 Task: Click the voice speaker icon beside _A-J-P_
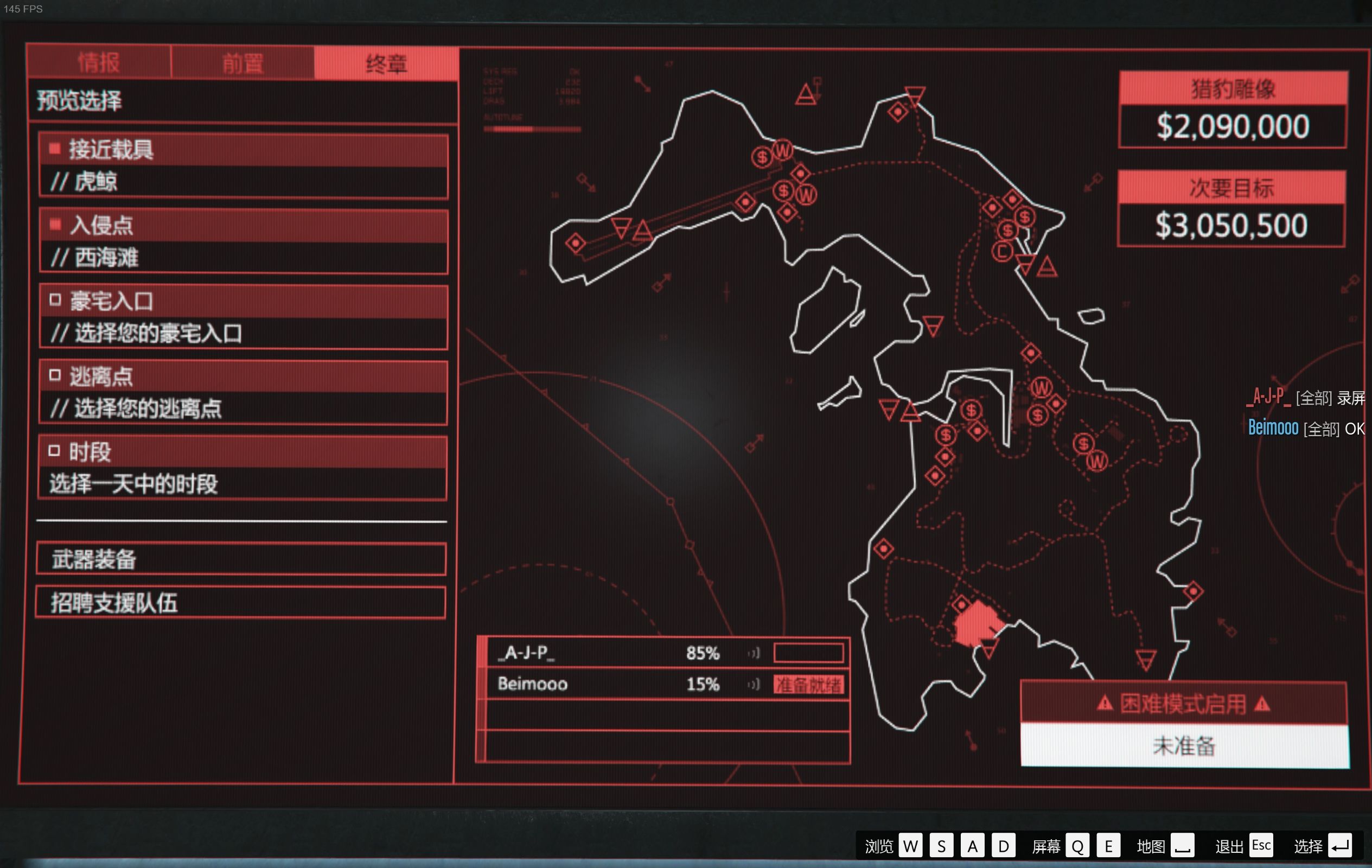click(x=754, y=653)
